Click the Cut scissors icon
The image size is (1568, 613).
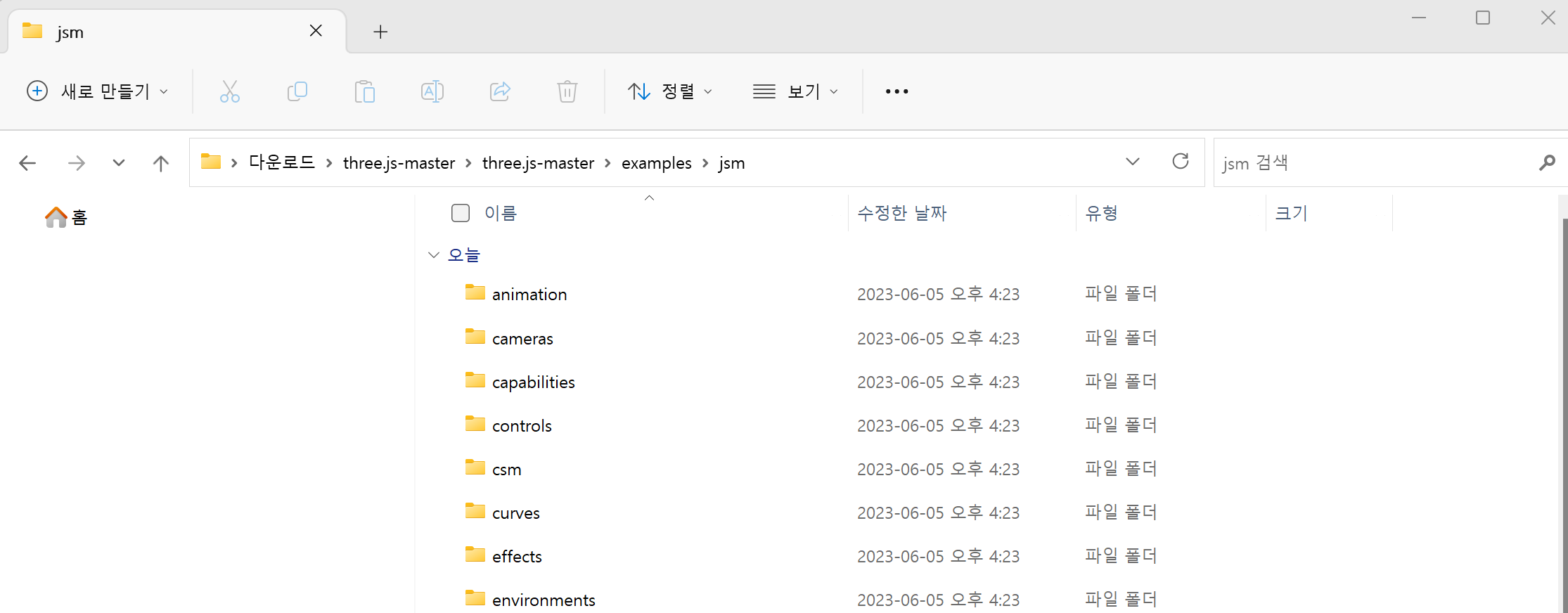click(x=230, y=91)
